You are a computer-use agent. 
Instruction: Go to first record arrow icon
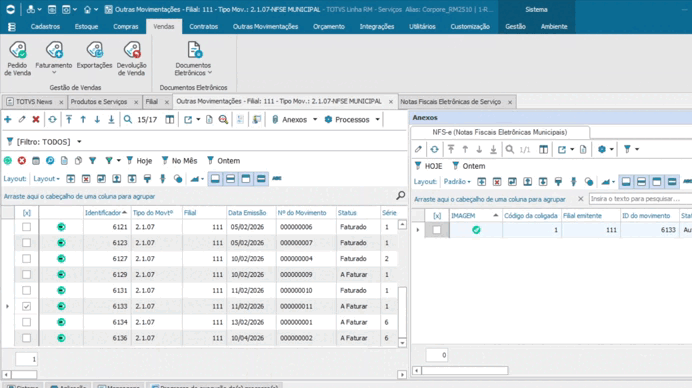[69, 120]
